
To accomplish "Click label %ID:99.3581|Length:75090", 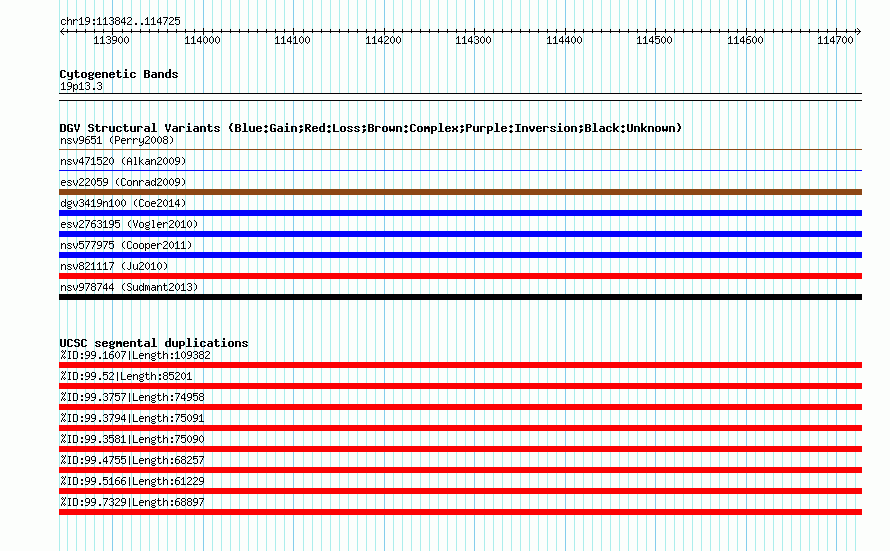I will (132, 439).
